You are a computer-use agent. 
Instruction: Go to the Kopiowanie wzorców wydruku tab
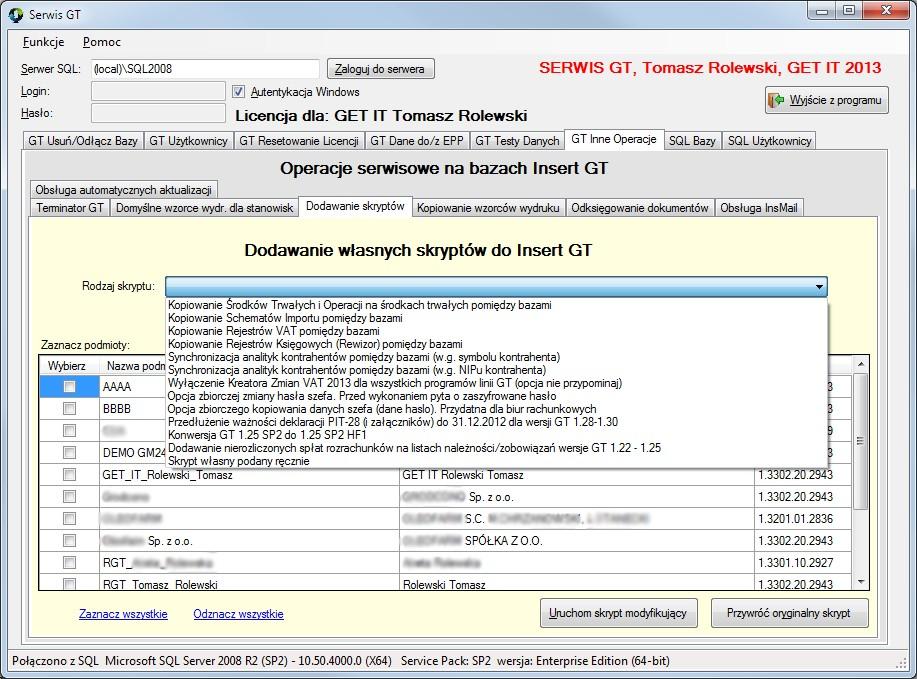488,208
